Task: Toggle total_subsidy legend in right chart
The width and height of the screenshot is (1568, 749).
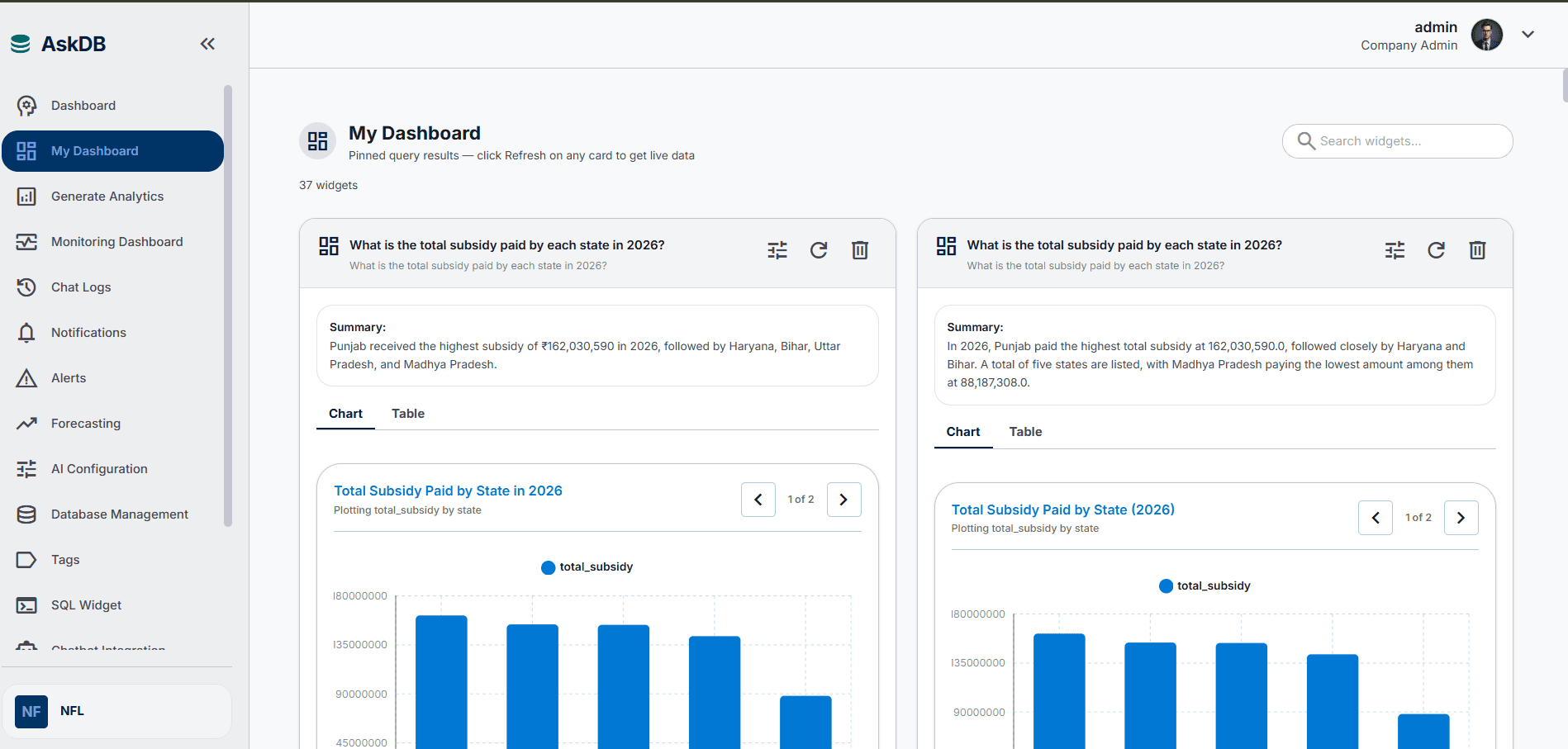Action: click(x=1205, y=585)
